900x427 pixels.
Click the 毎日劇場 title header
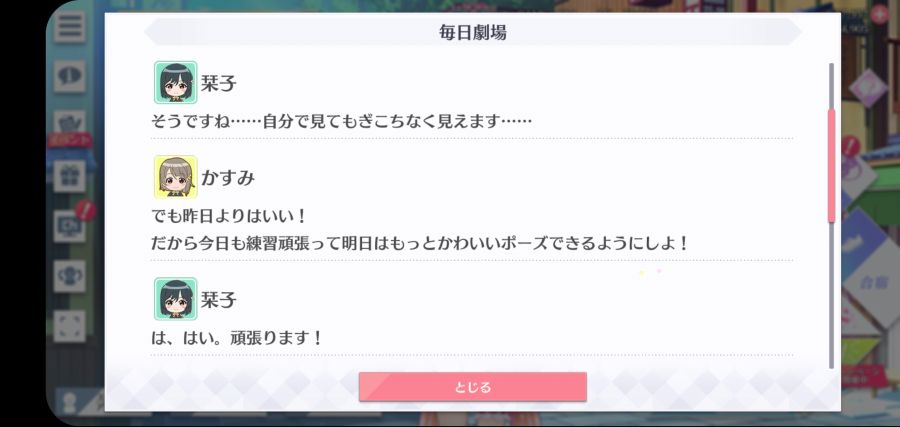pos(473,33)
